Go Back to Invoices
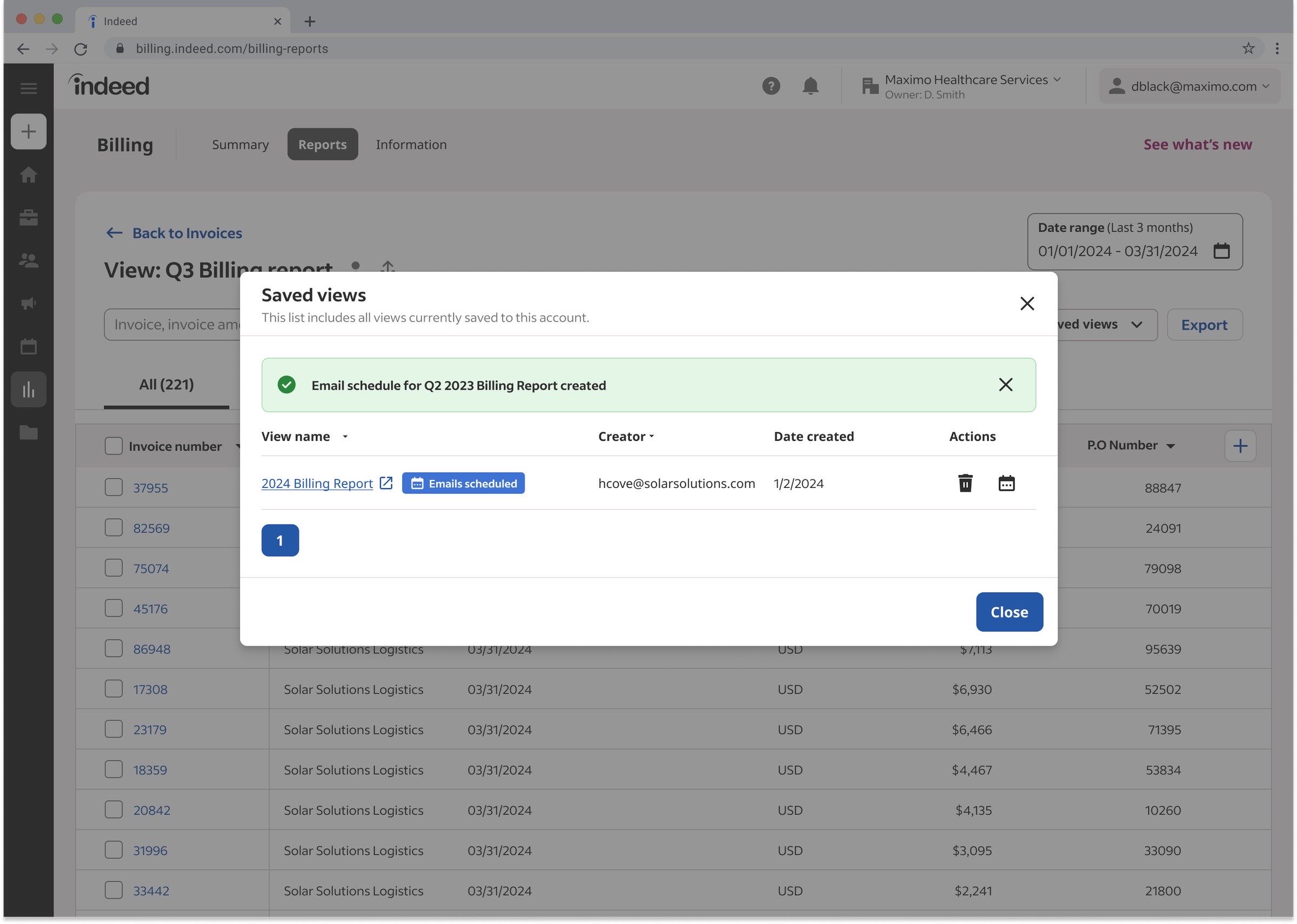The image size is (1297, 924). pos(174,233)
